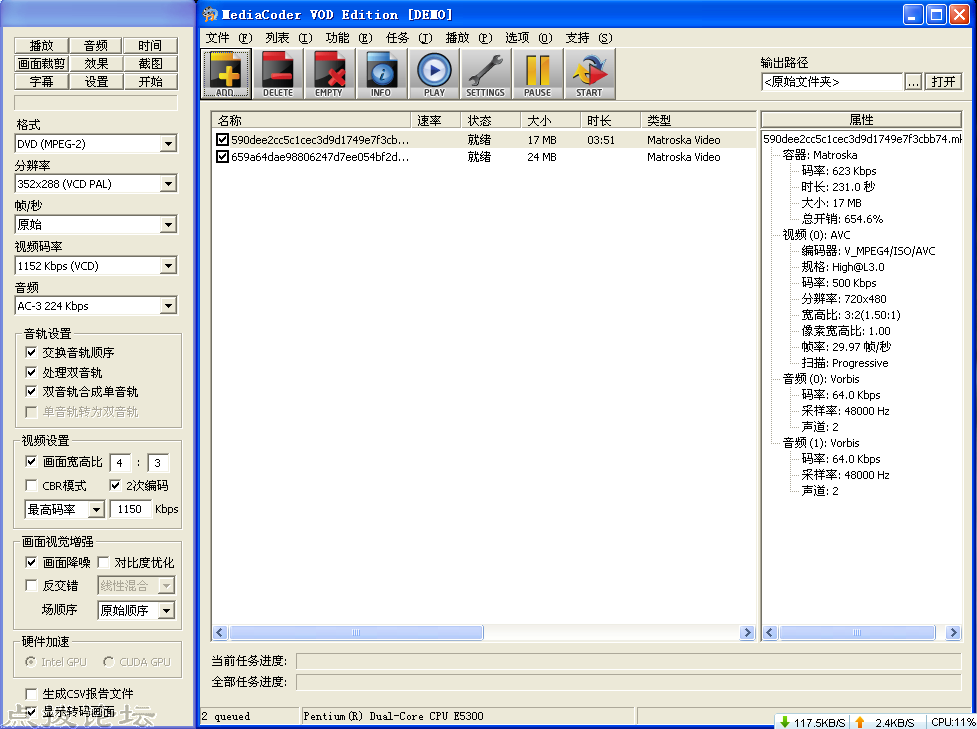Click the START transcoding icon

[x=589, y=73]
